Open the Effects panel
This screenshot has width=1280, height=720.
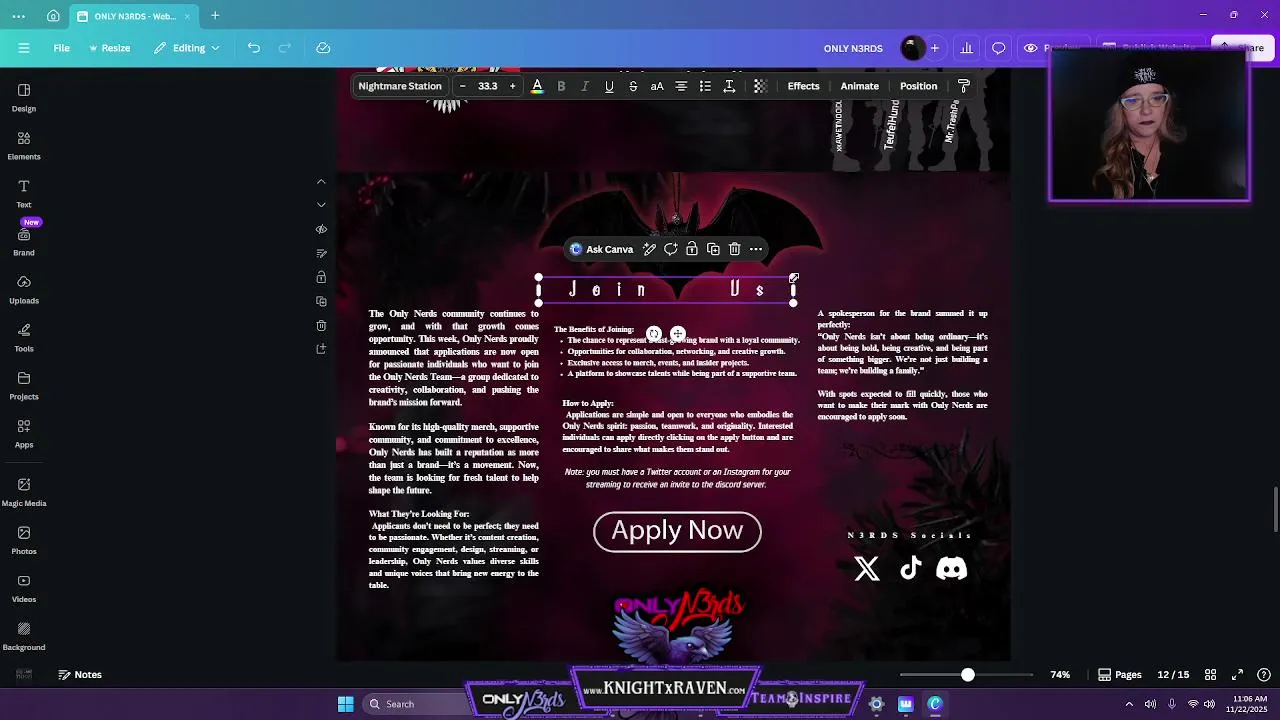(803, 86)
